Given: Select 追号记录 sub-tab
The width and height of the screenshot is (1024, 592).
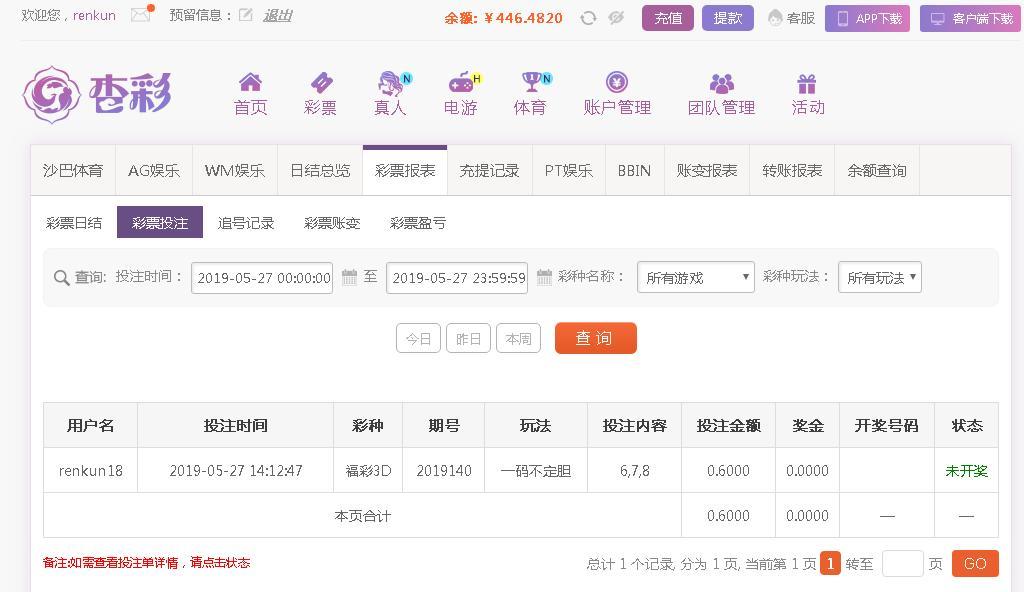Looking at the screenshot, I should tap(246, 223).
